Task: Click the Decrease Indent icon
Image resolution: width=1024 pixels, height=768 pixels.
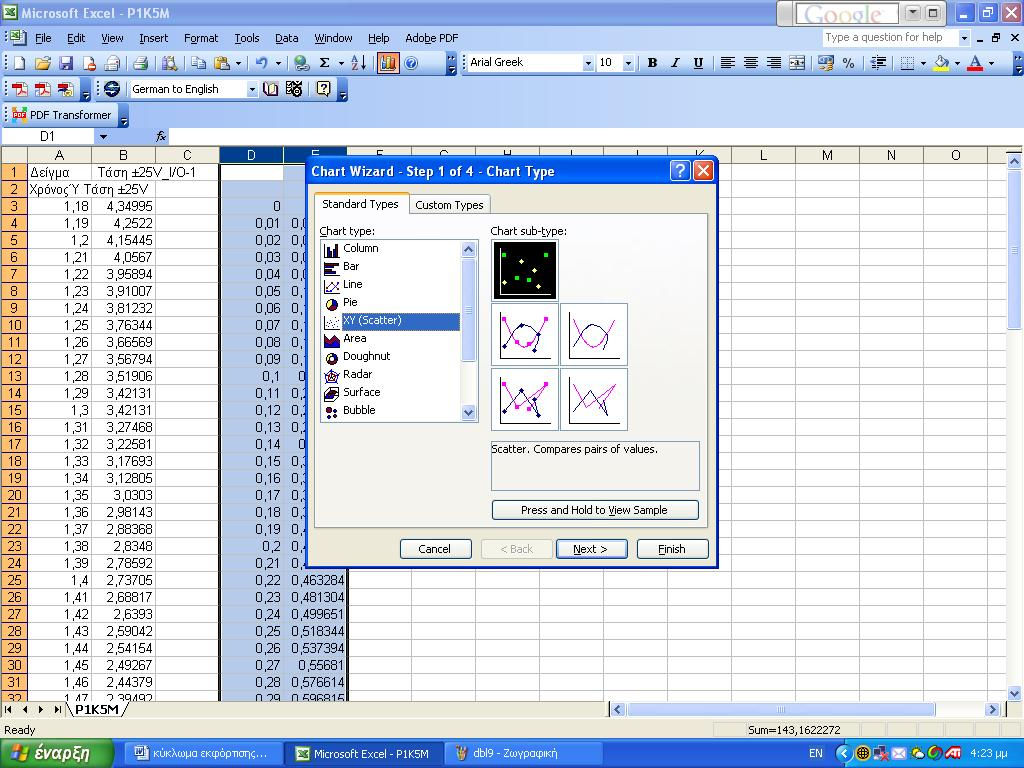Action: click(x=878, y=63)
